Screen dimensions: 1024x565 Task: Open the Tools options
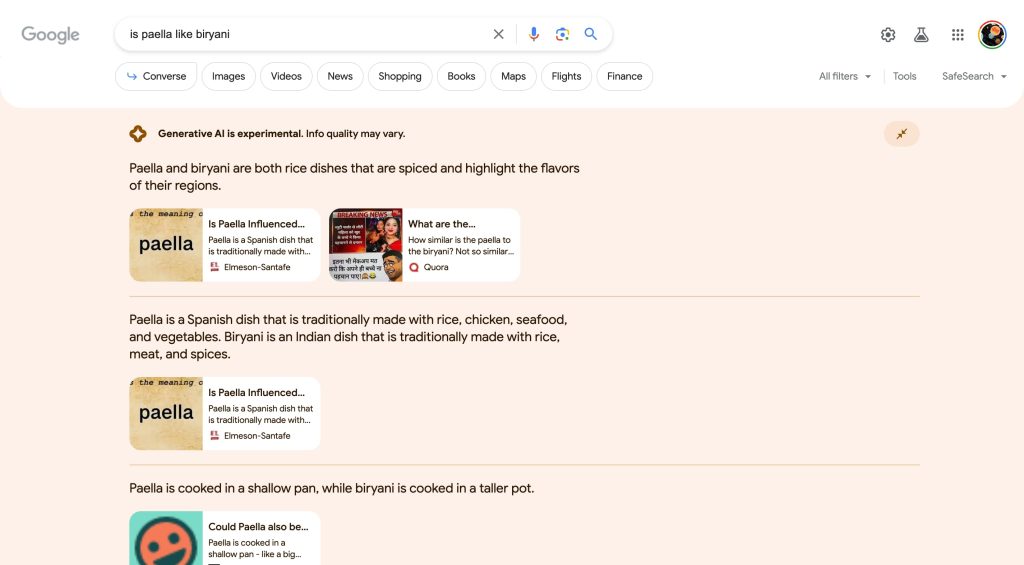point(904,76)
